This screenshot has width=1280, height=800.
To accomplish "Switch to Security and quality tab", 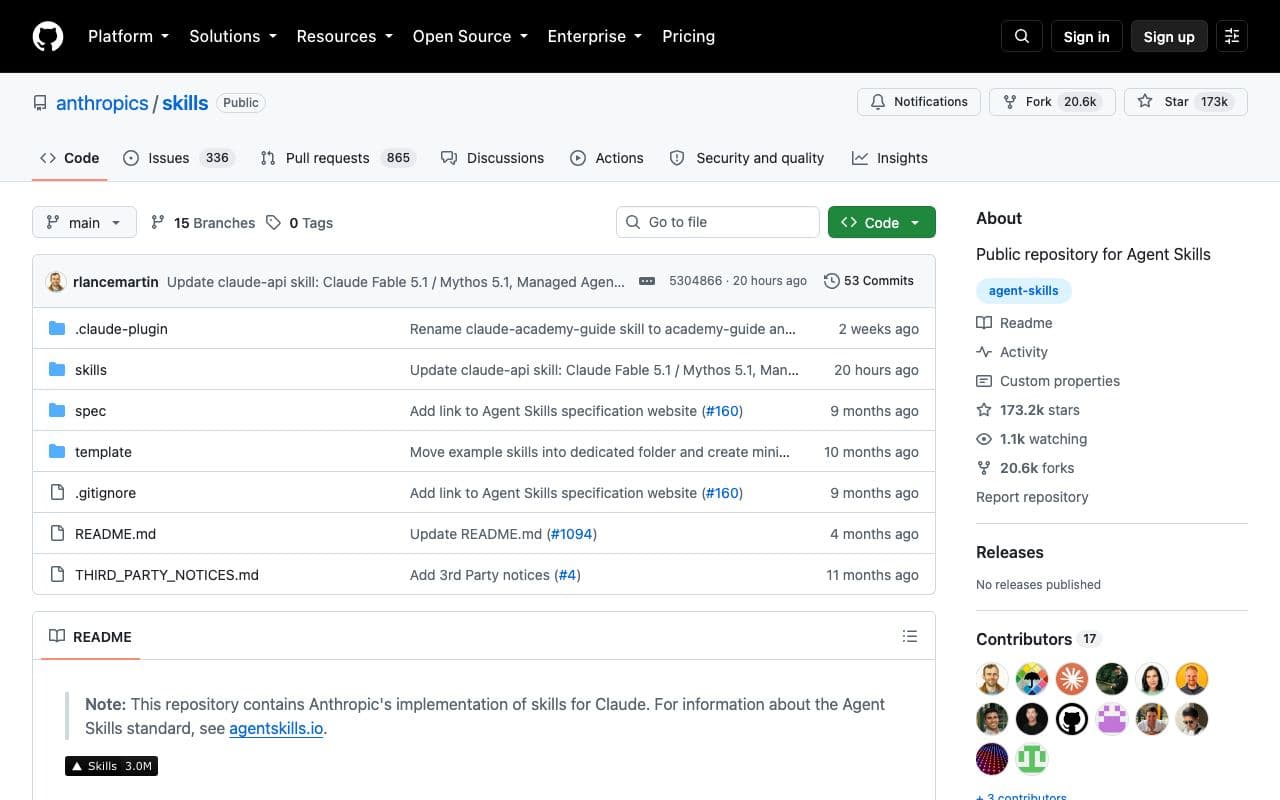I will click(x=747, y=158).
